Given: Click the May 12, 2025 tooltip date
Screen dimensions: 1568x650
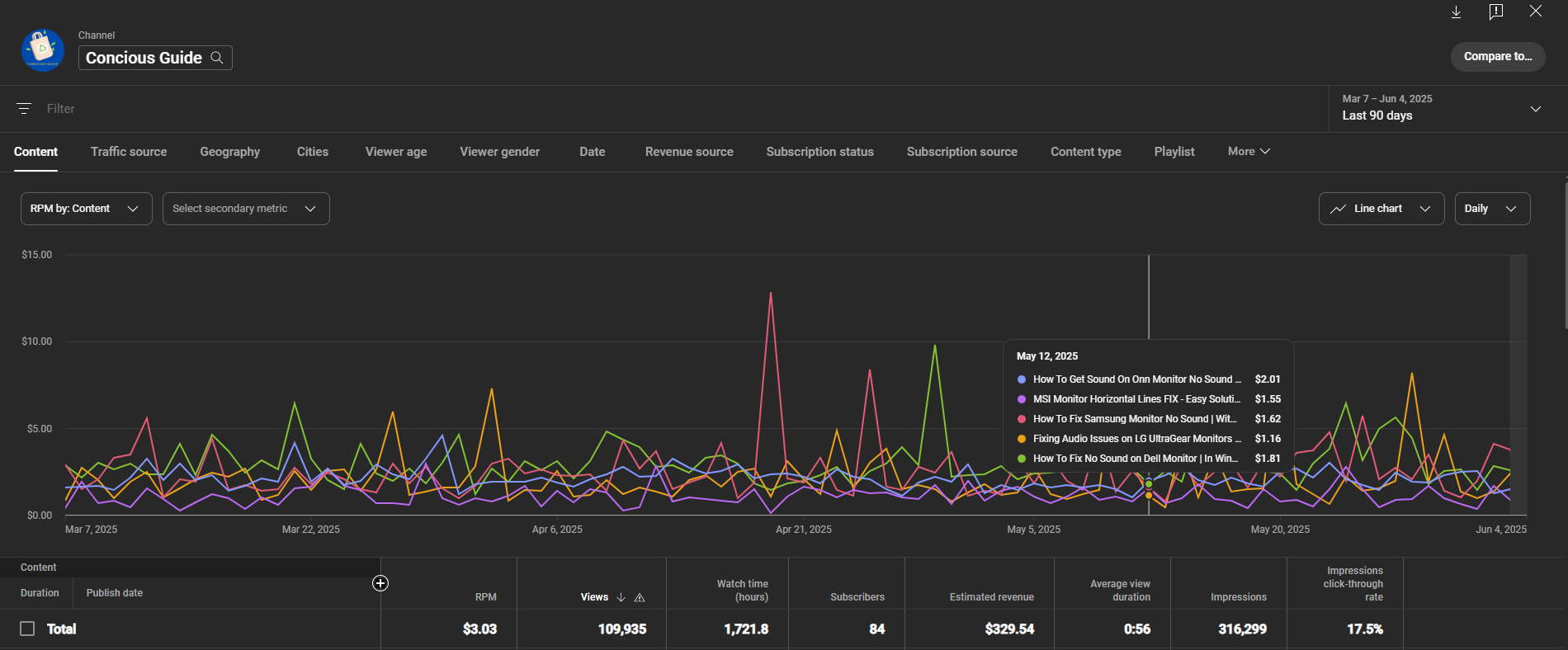Looking at the screenshot, I should coord(1047,356).
